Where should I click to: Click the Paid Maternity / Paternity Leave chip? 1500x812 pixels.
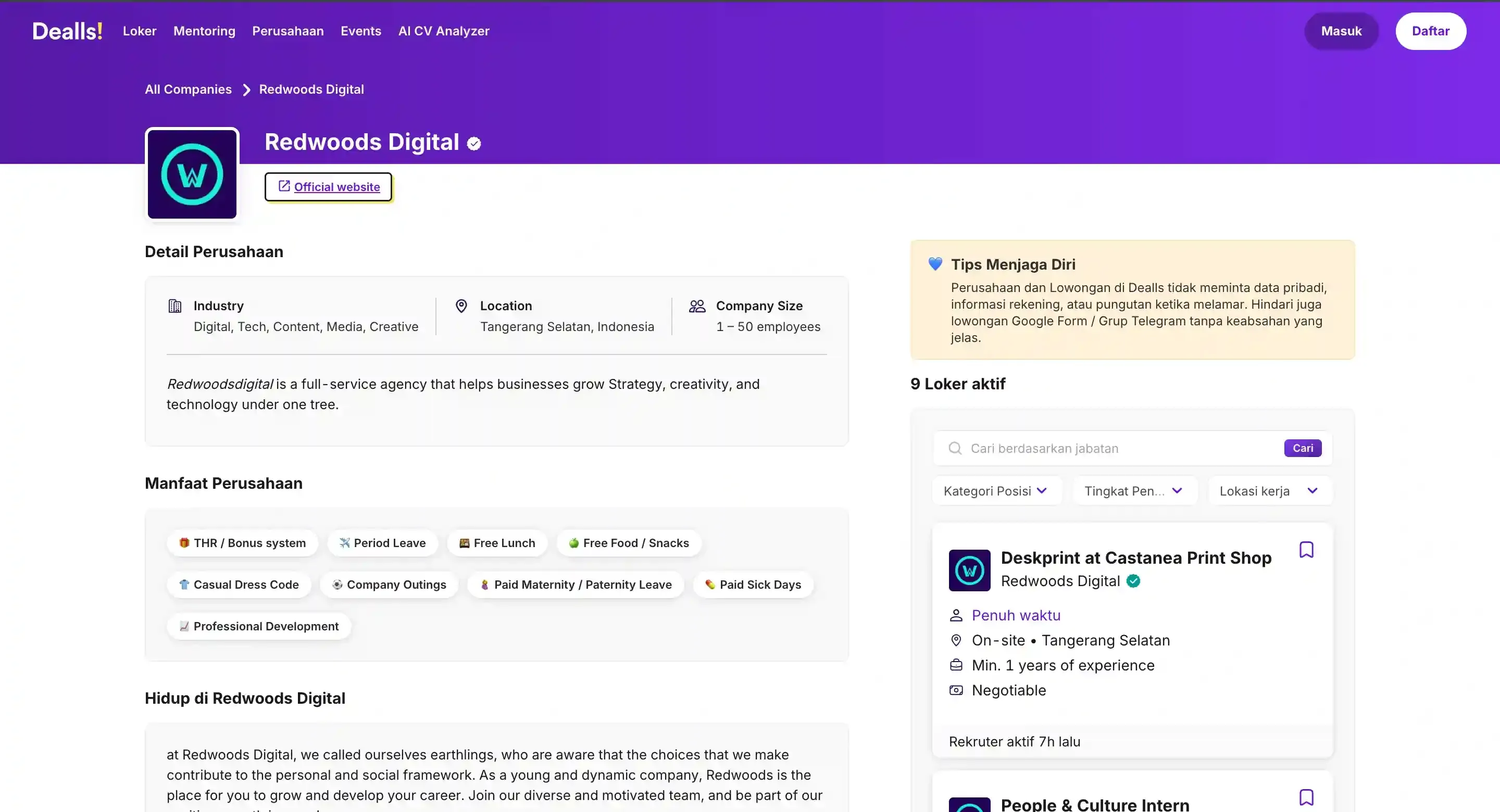[576, 585]
